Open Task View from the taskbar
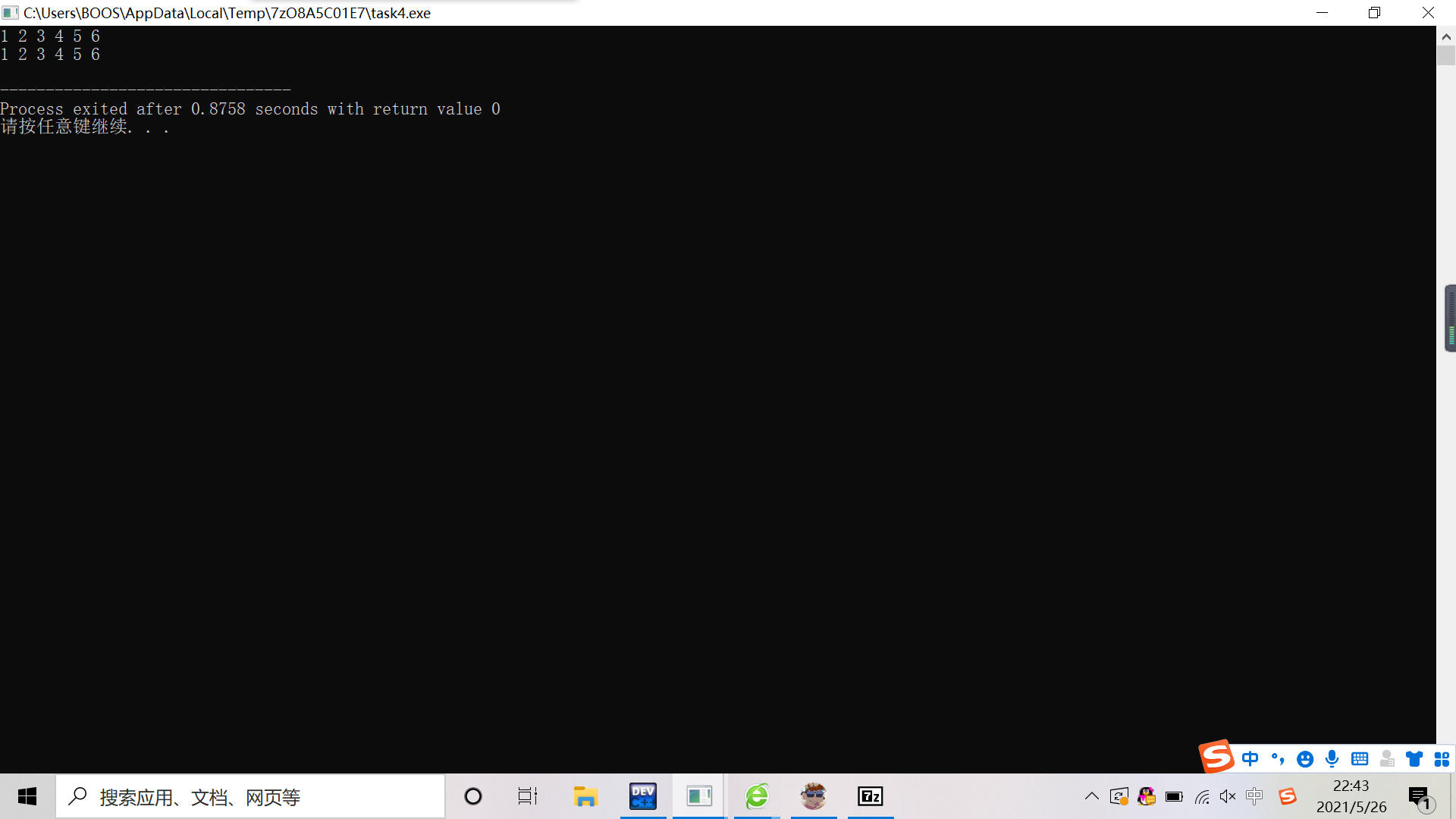The height and width of the screenshot is (819, 1456). [x=528, y=796]
